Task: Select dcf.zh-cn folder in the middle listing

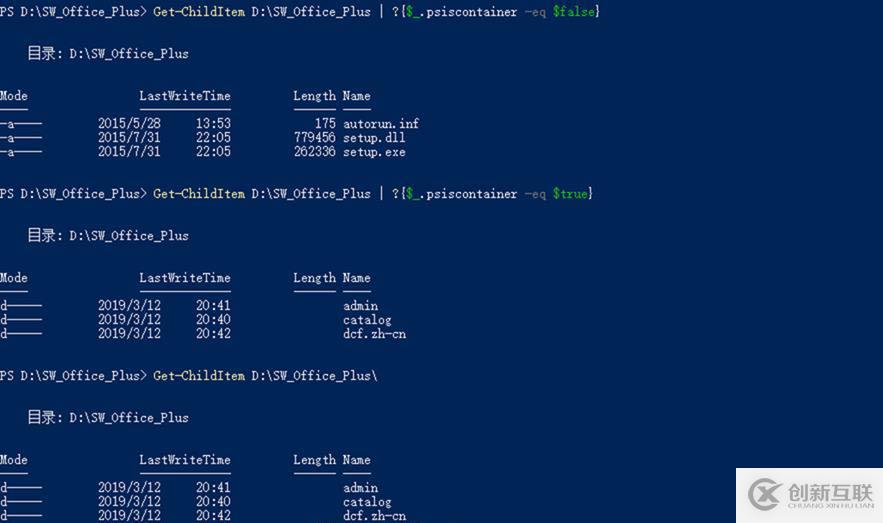Action: pos(374,334)
